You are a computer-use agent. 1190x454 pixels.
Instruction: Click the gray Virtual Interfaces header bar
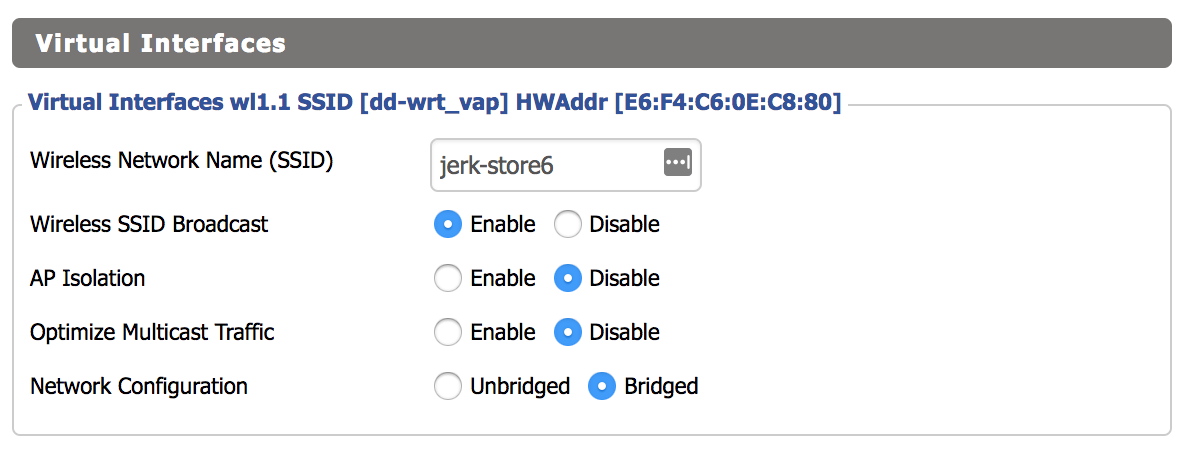tap(591, 43)
